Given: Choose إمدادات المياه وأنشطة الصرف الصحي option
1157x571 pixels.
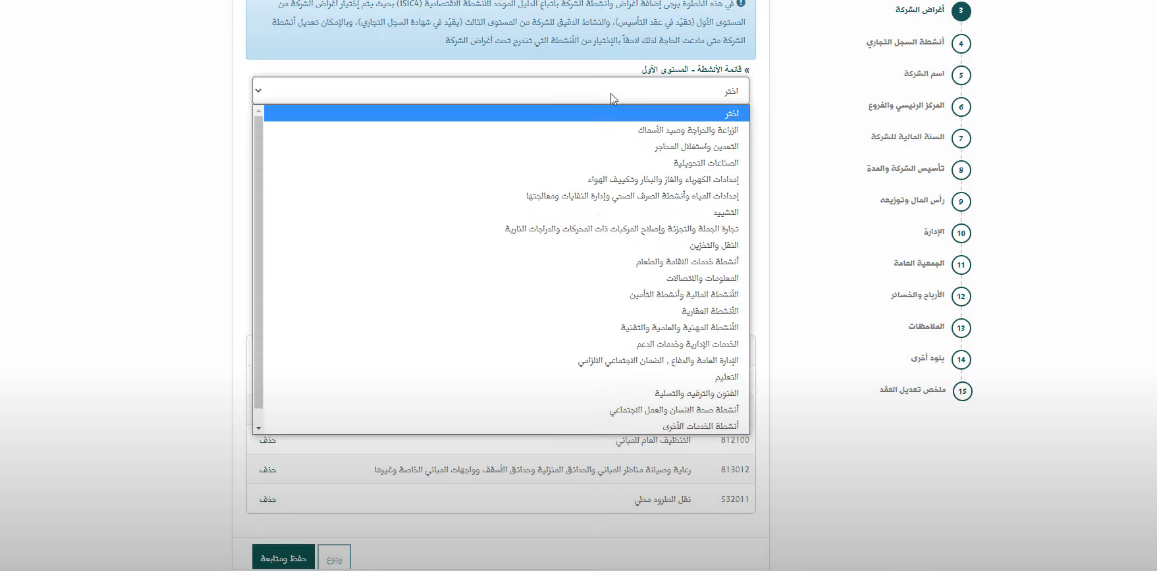Looking at the screenshot, I should click(506, 195).
